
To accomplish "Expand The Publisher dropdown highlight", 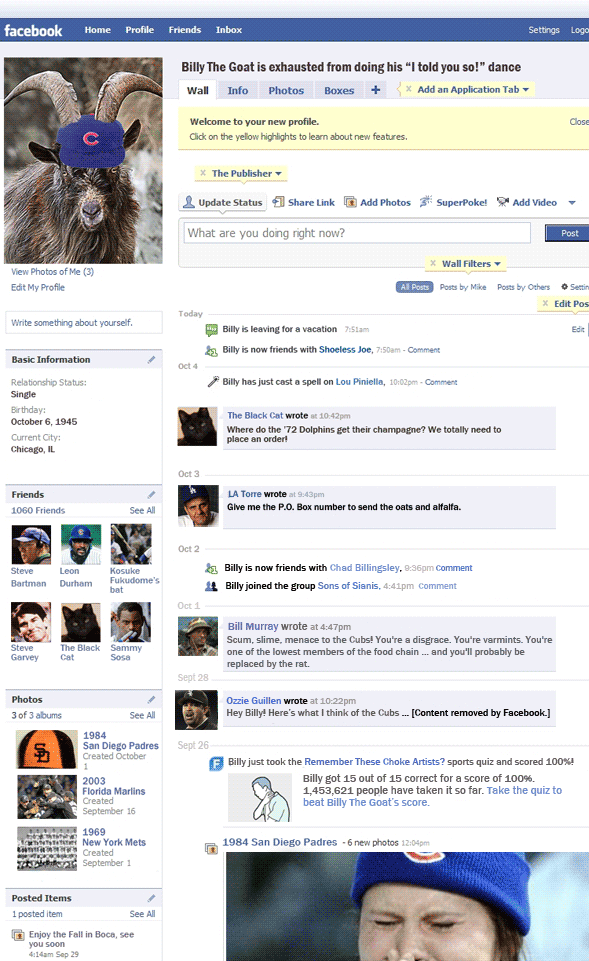I will 245,173.
